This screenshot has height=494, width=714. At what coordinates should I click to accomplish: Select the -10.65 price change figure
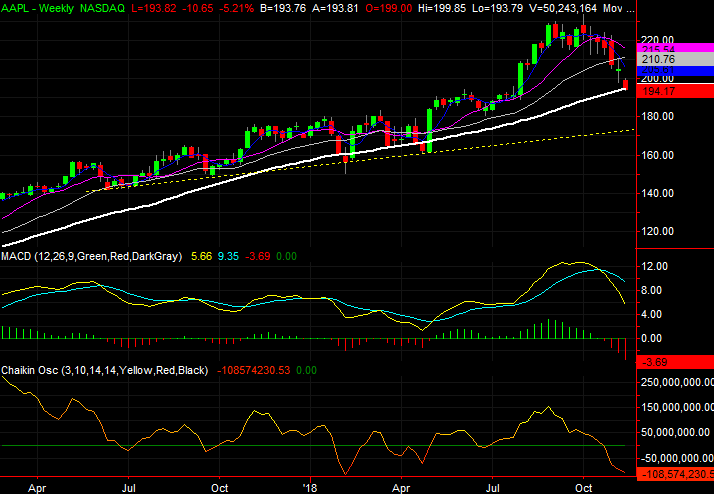198,8
